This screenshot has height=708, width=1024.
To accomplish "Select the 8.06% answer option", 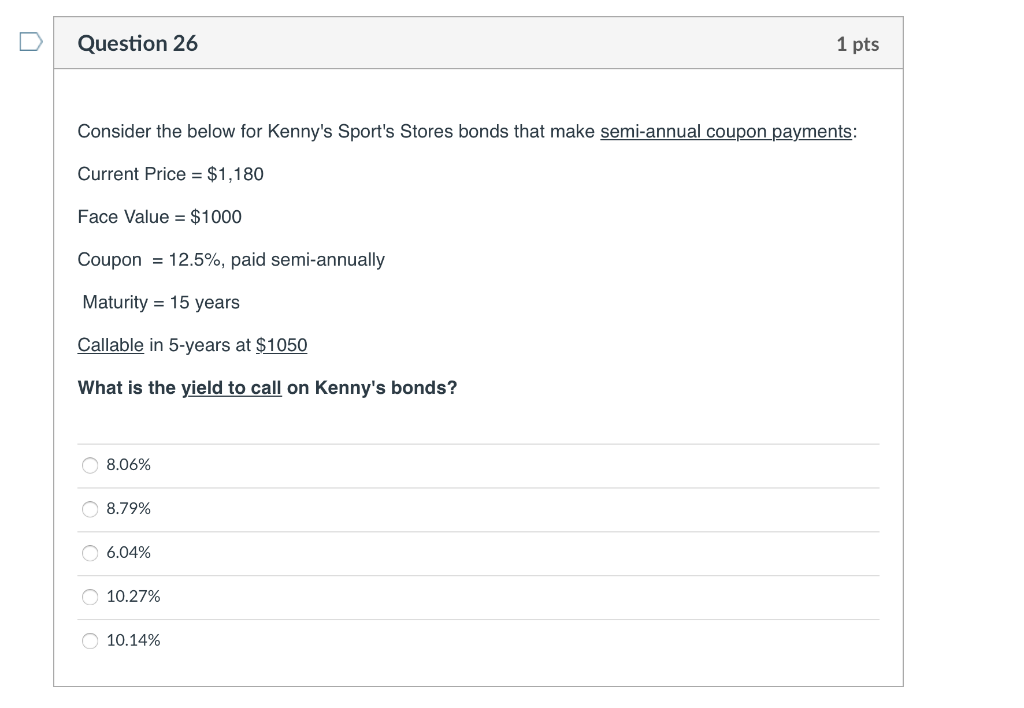I will (90, 465).
